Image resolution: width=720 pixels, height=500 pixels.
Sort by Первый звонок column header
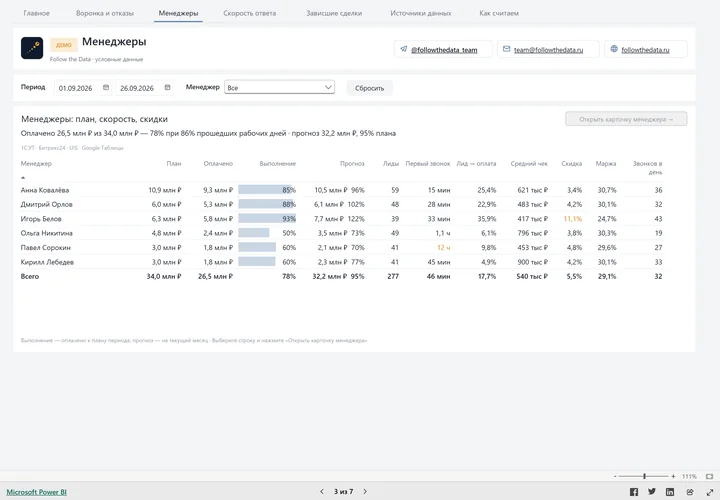(428, 163)
